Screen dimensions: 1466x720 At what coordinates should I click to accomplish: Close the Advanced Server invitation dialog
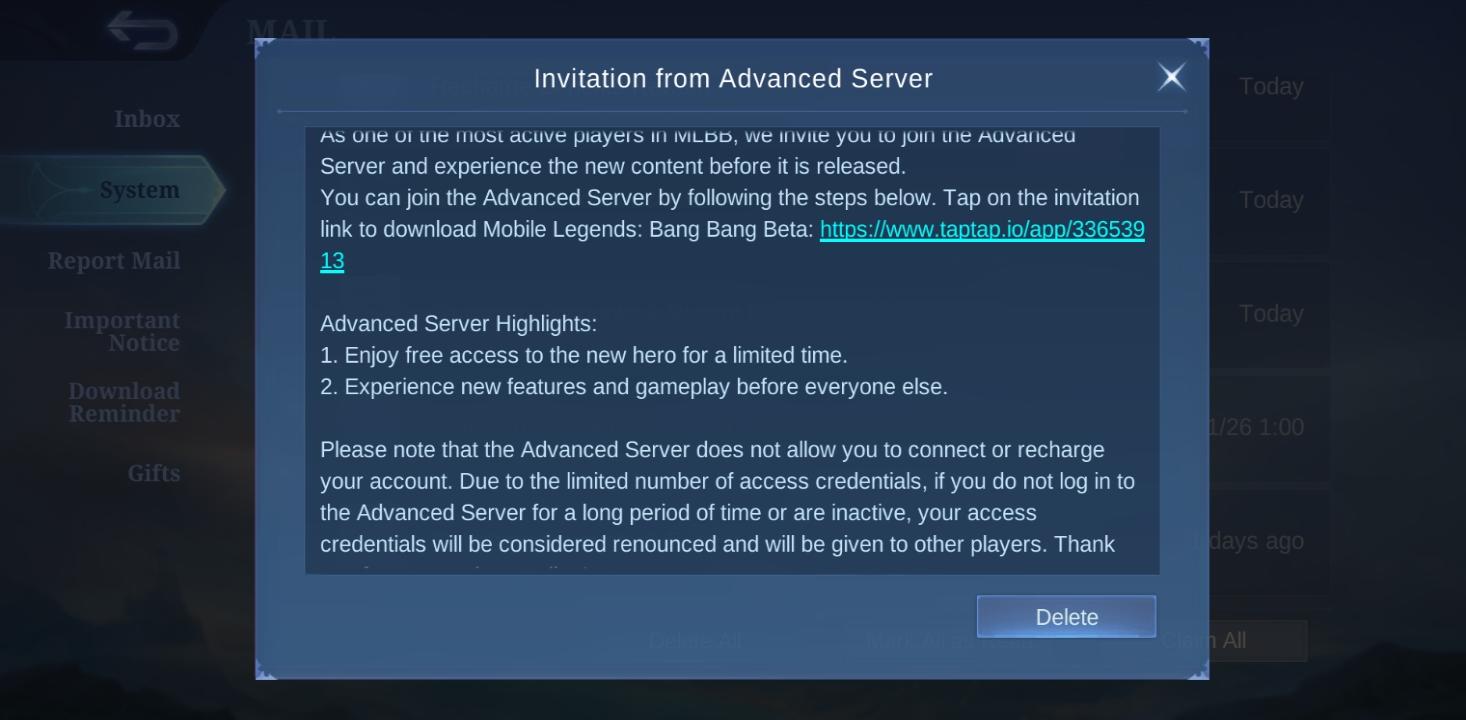pyautogui.click(x=1171, y=77)
